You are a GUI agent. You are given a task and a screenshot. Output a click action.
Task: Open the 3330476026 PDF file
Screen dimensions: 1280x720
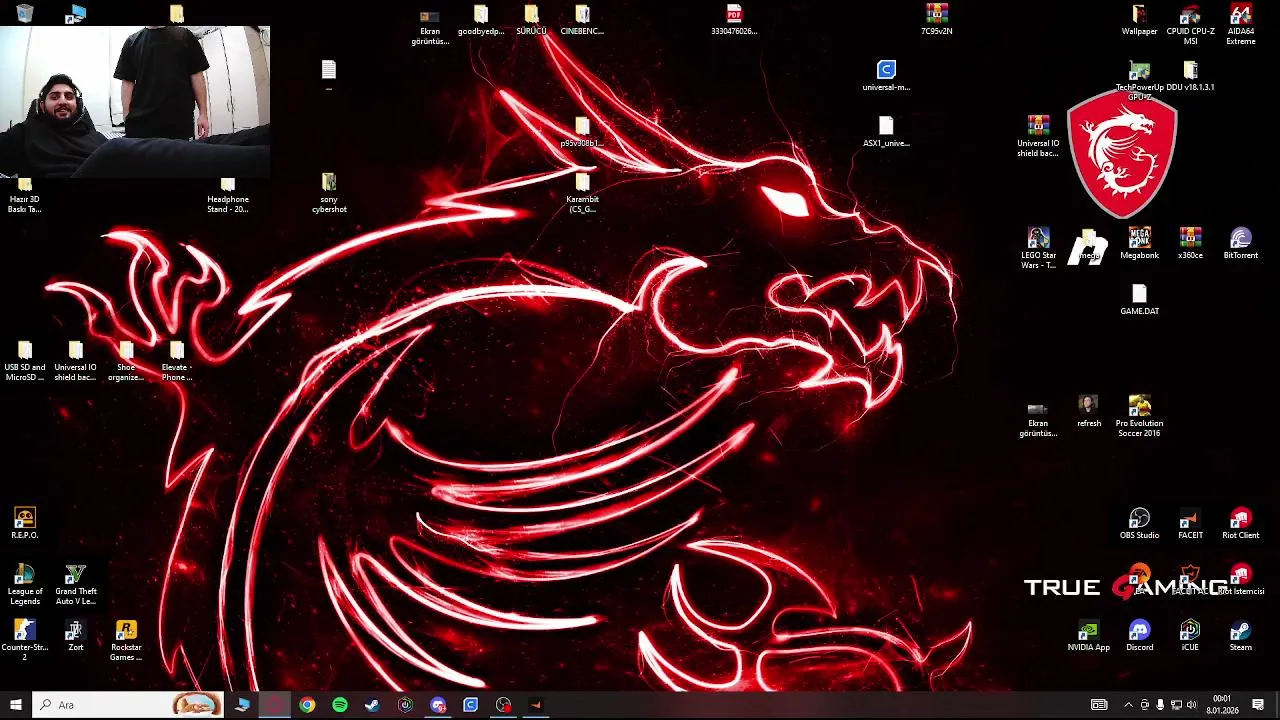click(x=734, y=20)
